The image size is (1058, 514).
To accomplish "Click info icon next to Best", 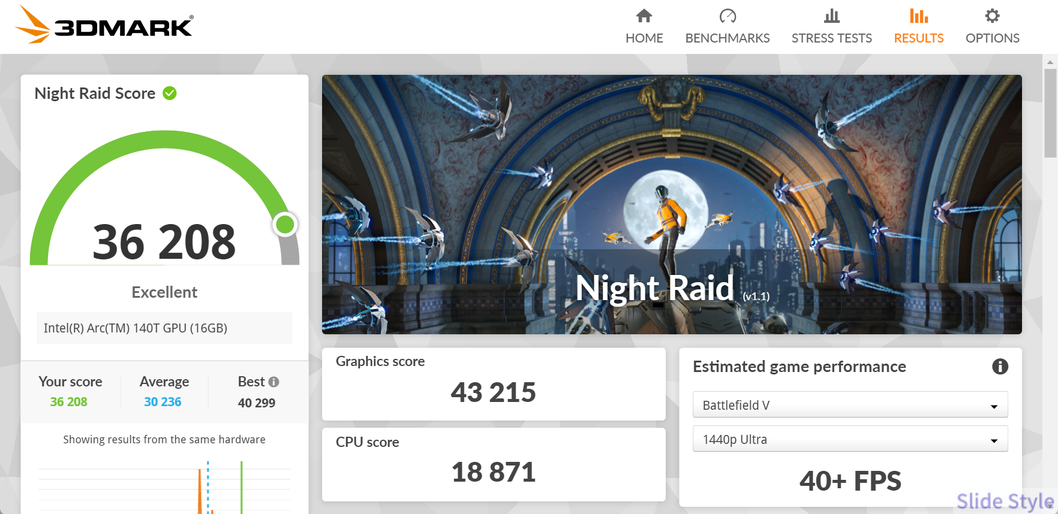I will [x=273, y=382].
